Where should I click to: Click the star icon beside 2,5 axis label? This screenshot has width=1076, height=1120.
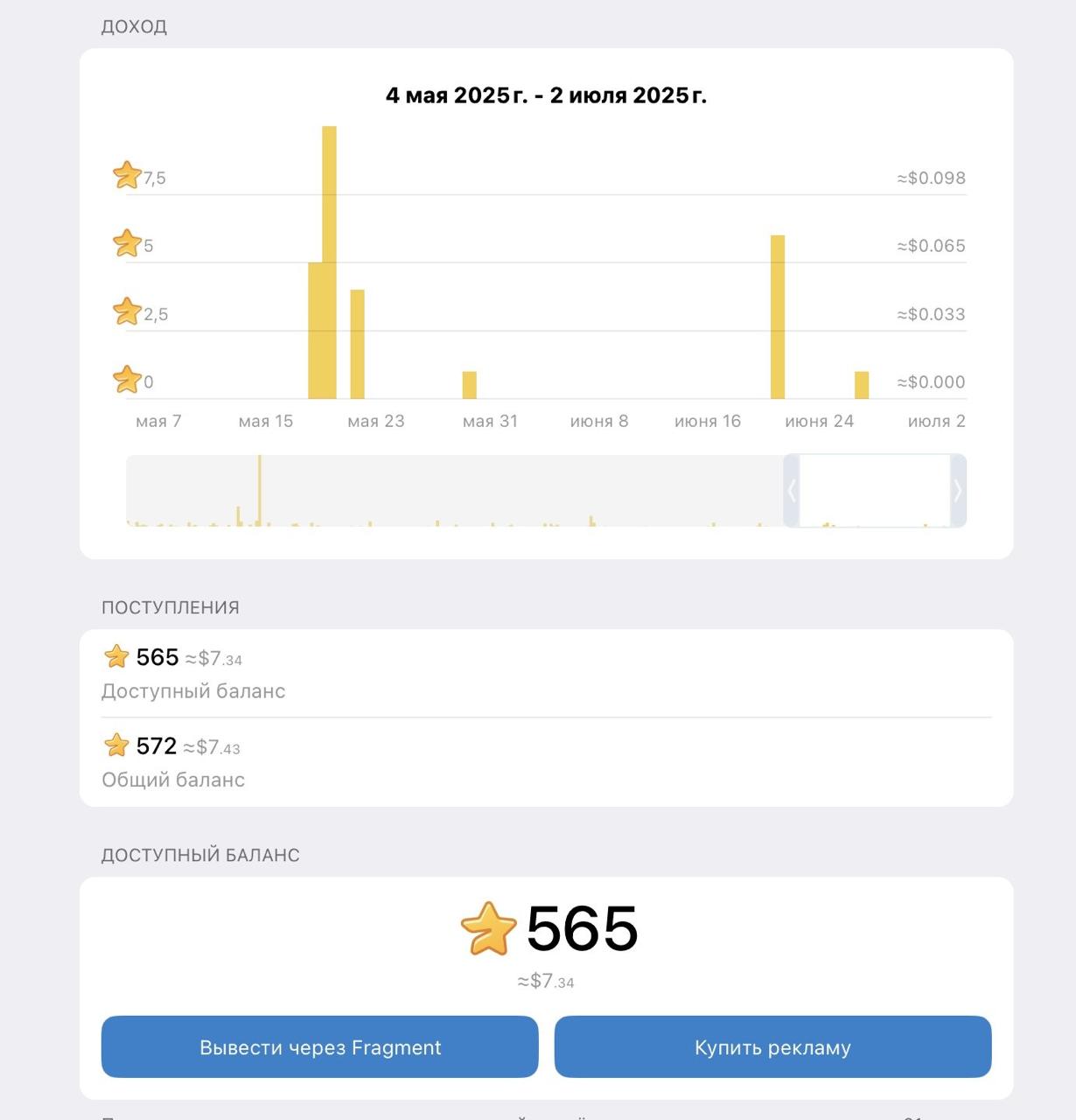(127, 311)
